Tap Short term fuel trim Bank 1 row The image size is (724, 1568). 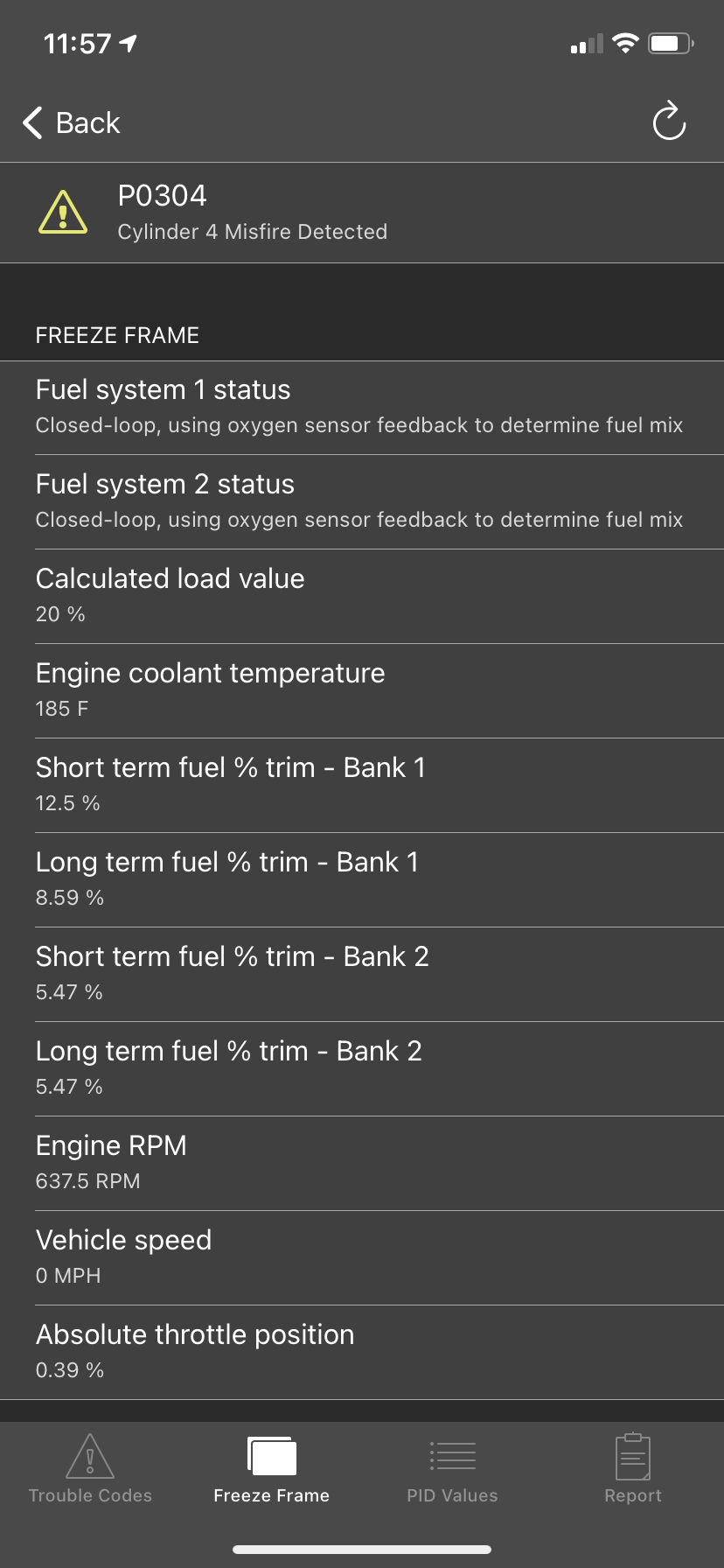coord(362,785)
